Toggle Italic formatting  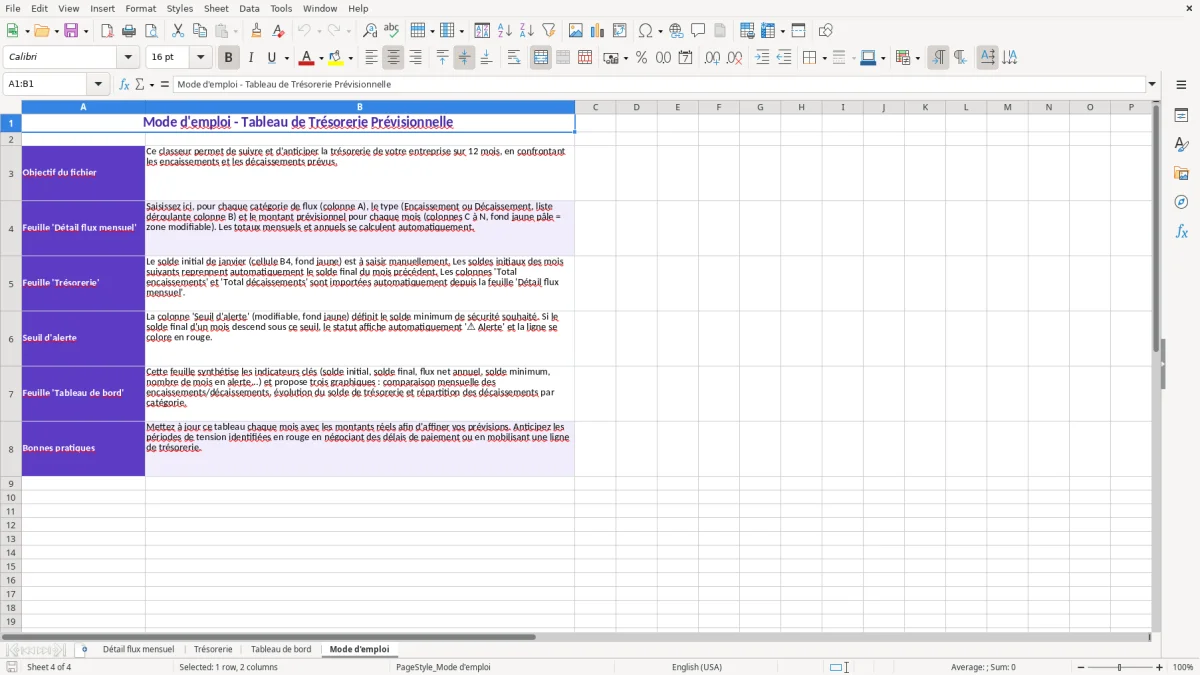point(251,58)
